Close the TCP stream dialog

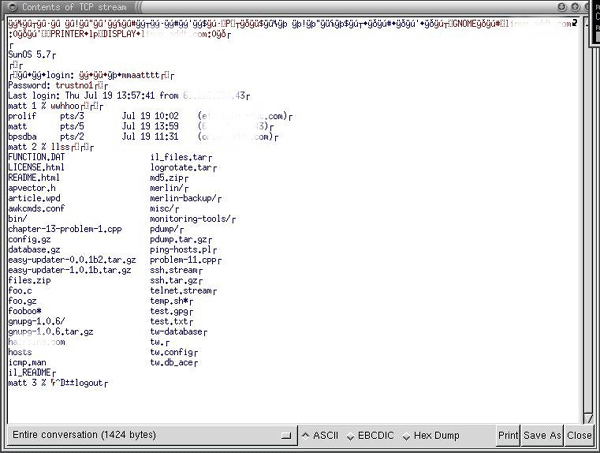click(579, 436)
